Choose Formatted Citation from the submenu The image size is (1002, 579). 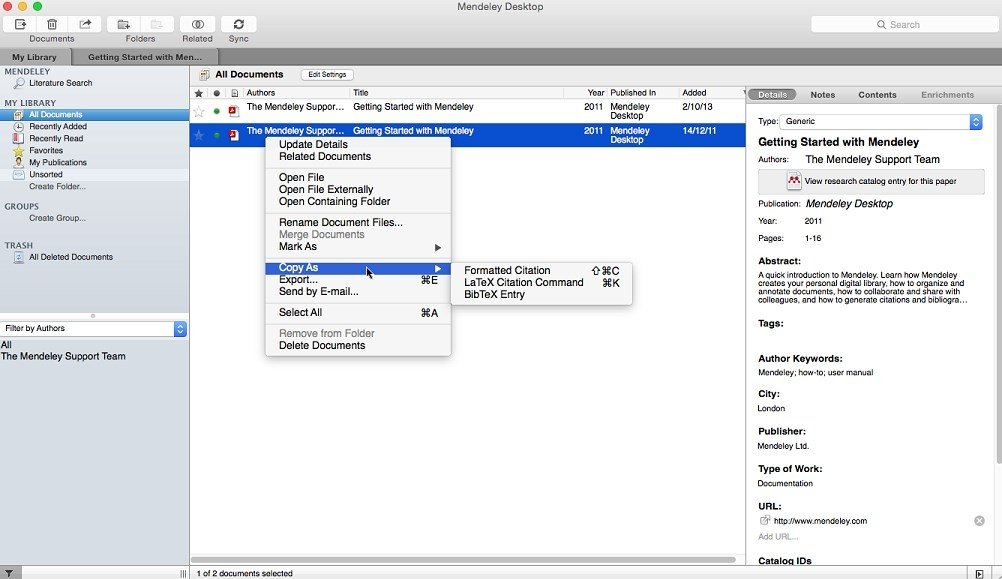[x=541, y=270]
